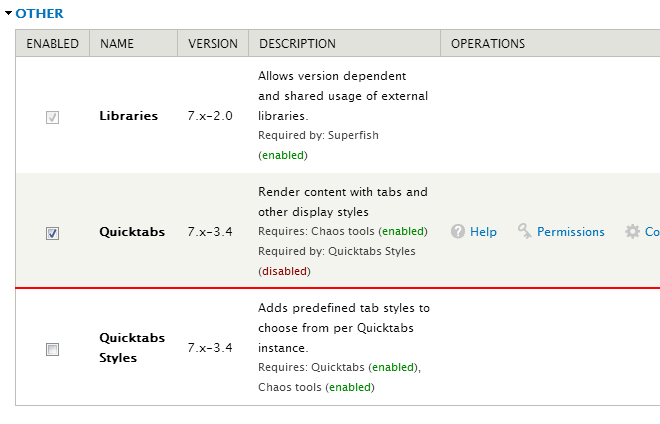The height and width of the screenshot is (424, 660).
Task: Open the partially visible Configure link
Action: coord(652,232)
